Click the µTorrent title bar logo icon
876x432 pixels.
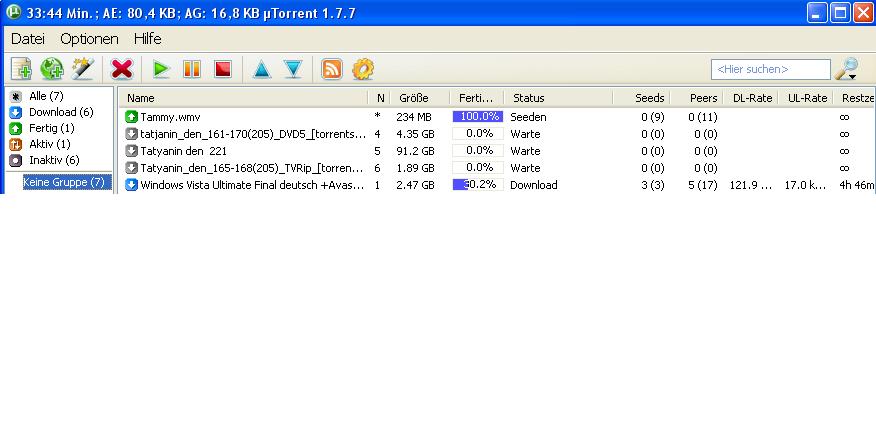point(13,12)
